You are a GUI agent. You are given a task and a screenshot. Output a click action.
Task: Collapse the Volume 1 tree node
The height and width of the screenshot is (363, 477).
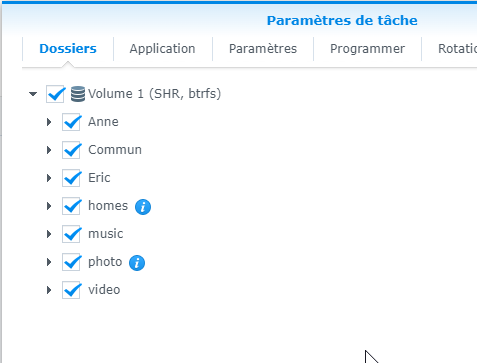(x=33, y=94)
